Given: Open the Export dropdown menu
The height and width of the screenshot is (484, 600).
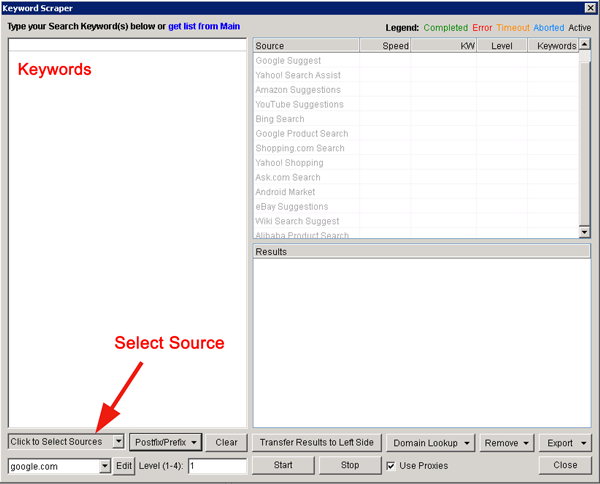Looking at the screenshot, I should (x=565, y=443).
